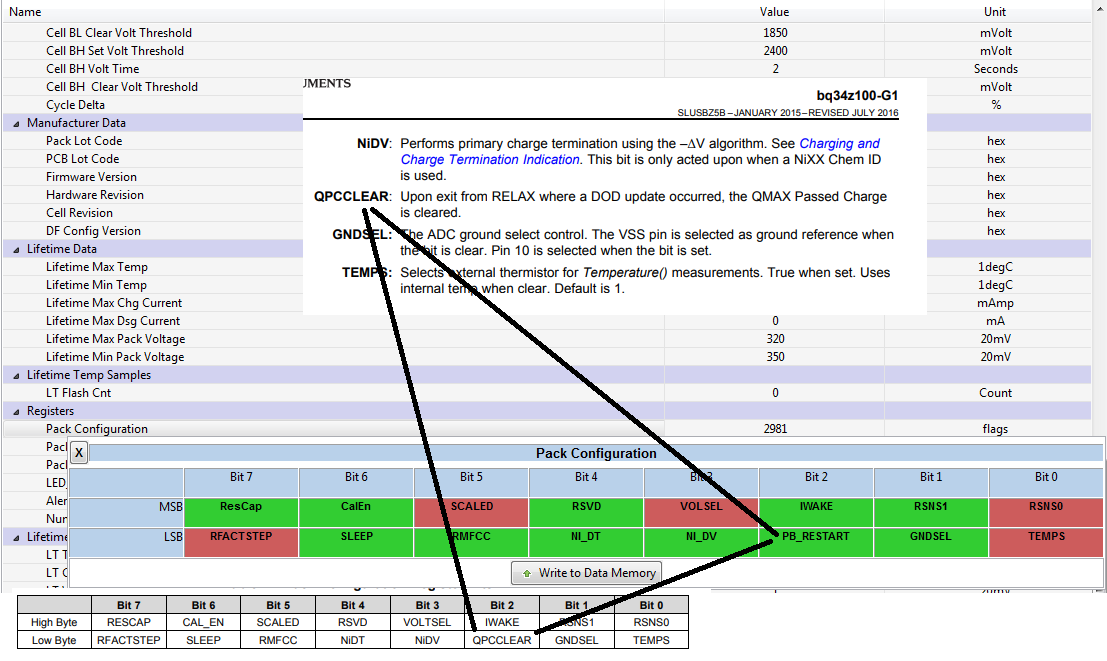Toggle the SLEEP bit in panel
Image resolution: width=1107 pixels, height=661 pixels.
(x=356, y=542)
